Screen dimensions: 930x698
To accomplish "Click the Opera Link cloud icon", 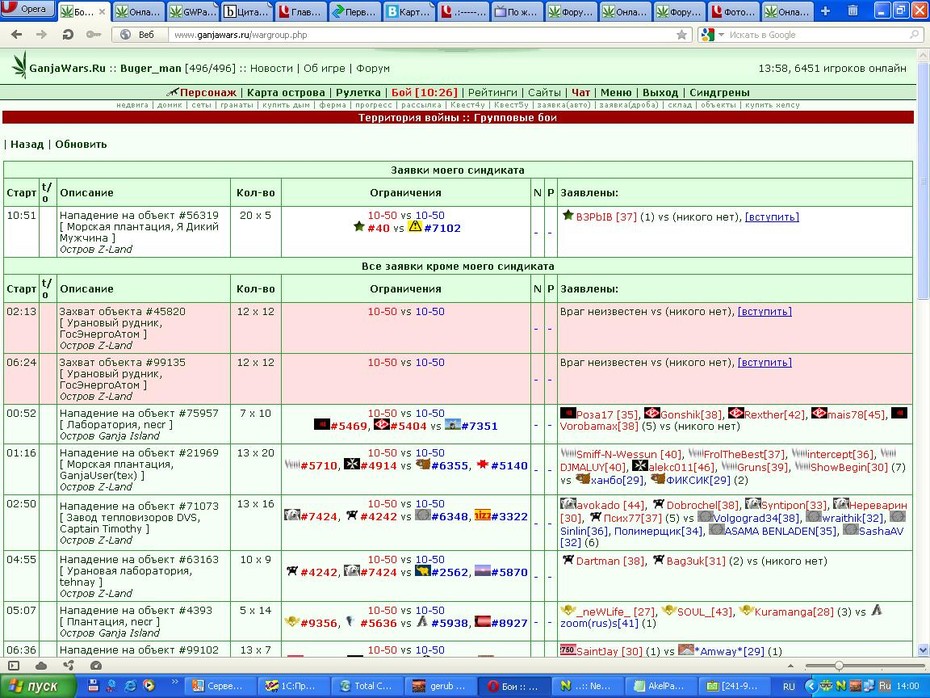I will [41, 666].
